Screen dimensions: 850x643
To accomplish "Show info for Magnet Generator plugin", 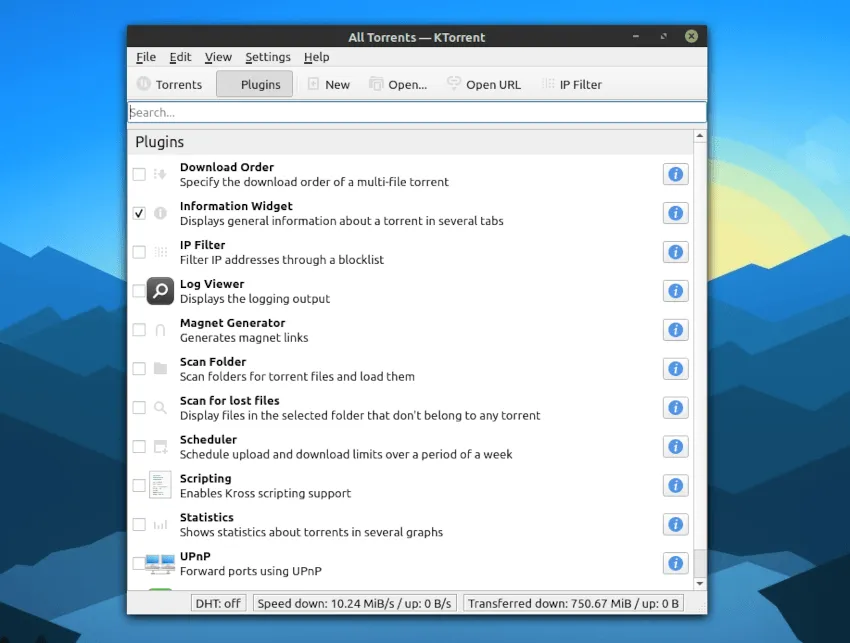I will coord(675,330).
